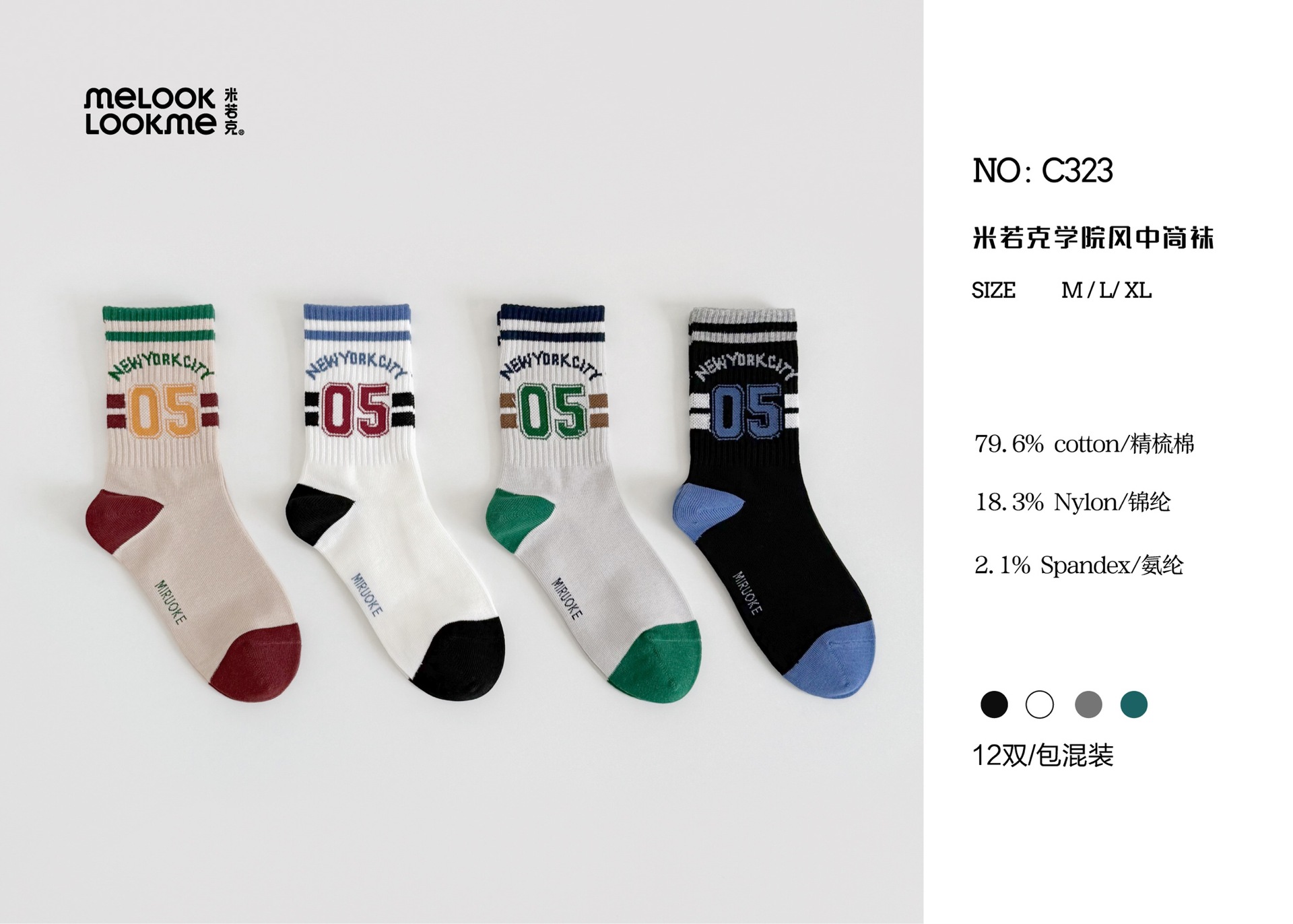Select the white color swatch

point(1039,704)
